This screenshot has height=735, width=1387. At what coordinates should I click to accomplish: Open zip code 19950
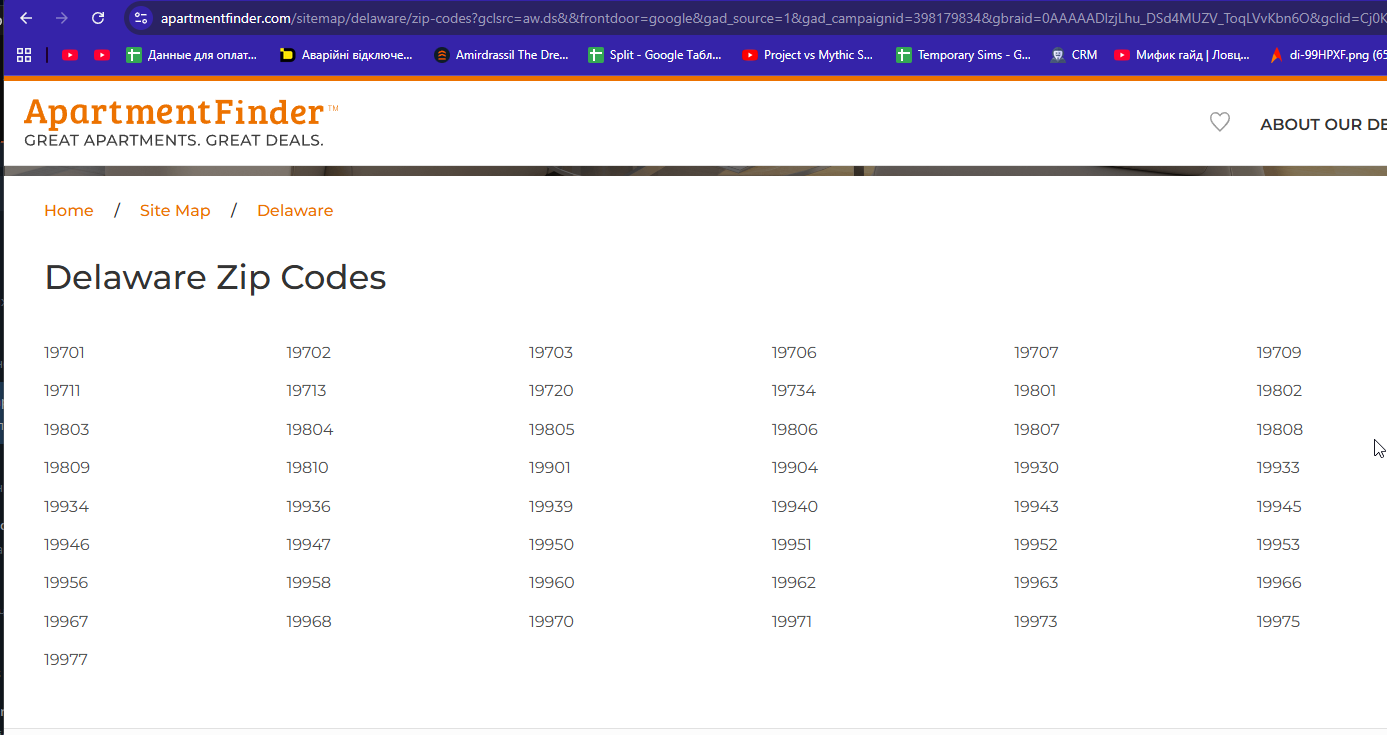click(551, 544)
